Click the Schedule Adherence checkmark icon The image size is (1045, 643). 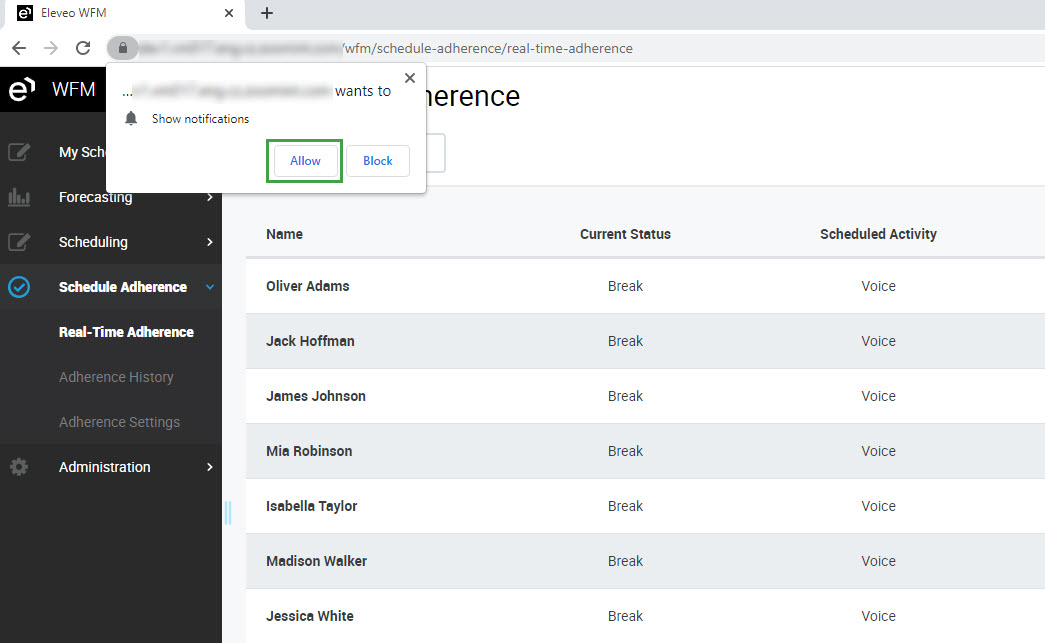[x=19, y=287]
